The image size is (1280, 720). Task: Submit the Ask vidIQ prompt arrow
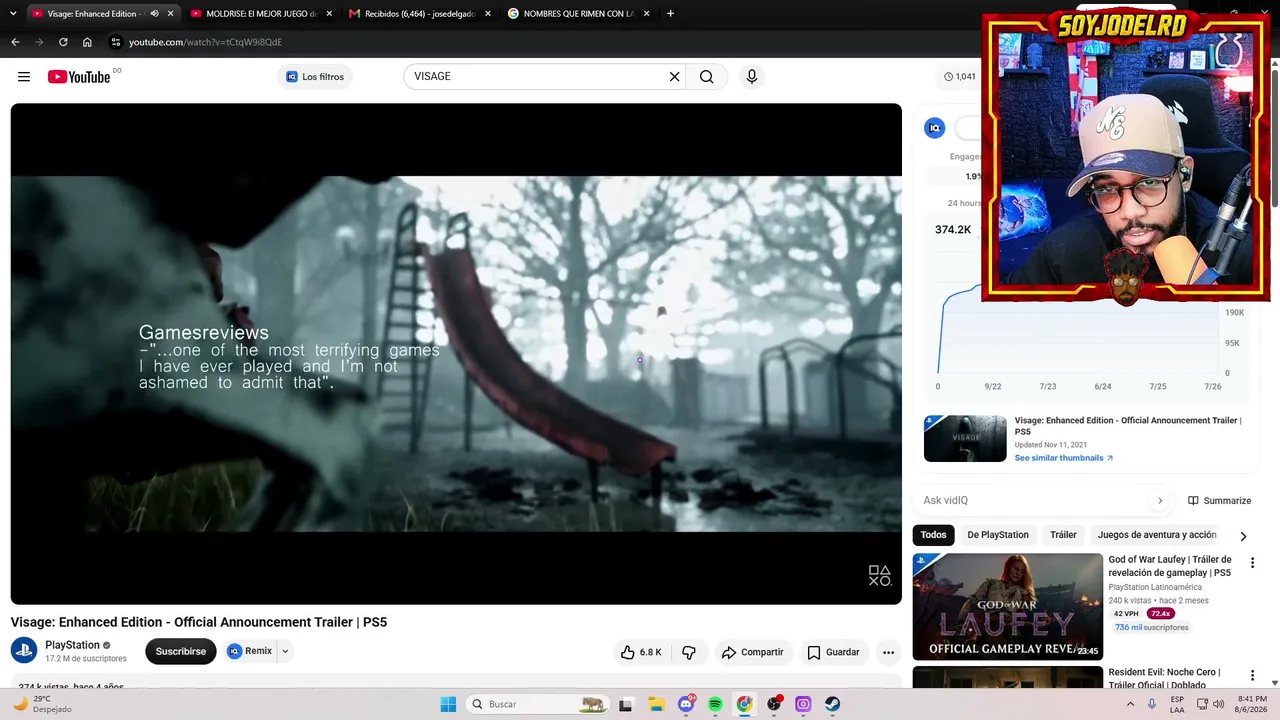[1160, 501]
